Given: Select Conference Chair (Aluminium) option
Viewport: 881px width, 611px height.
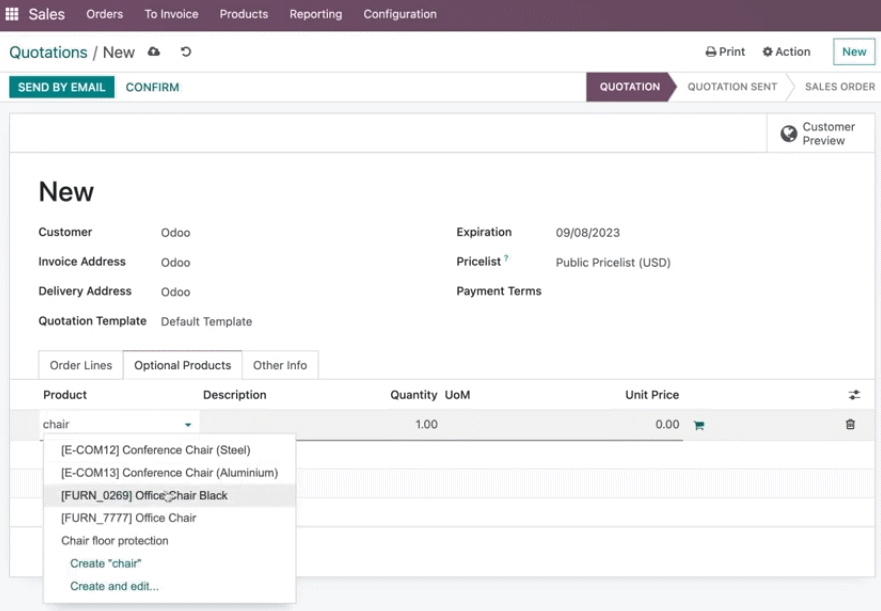Looking at the screenshot, I should click(170, 473).
